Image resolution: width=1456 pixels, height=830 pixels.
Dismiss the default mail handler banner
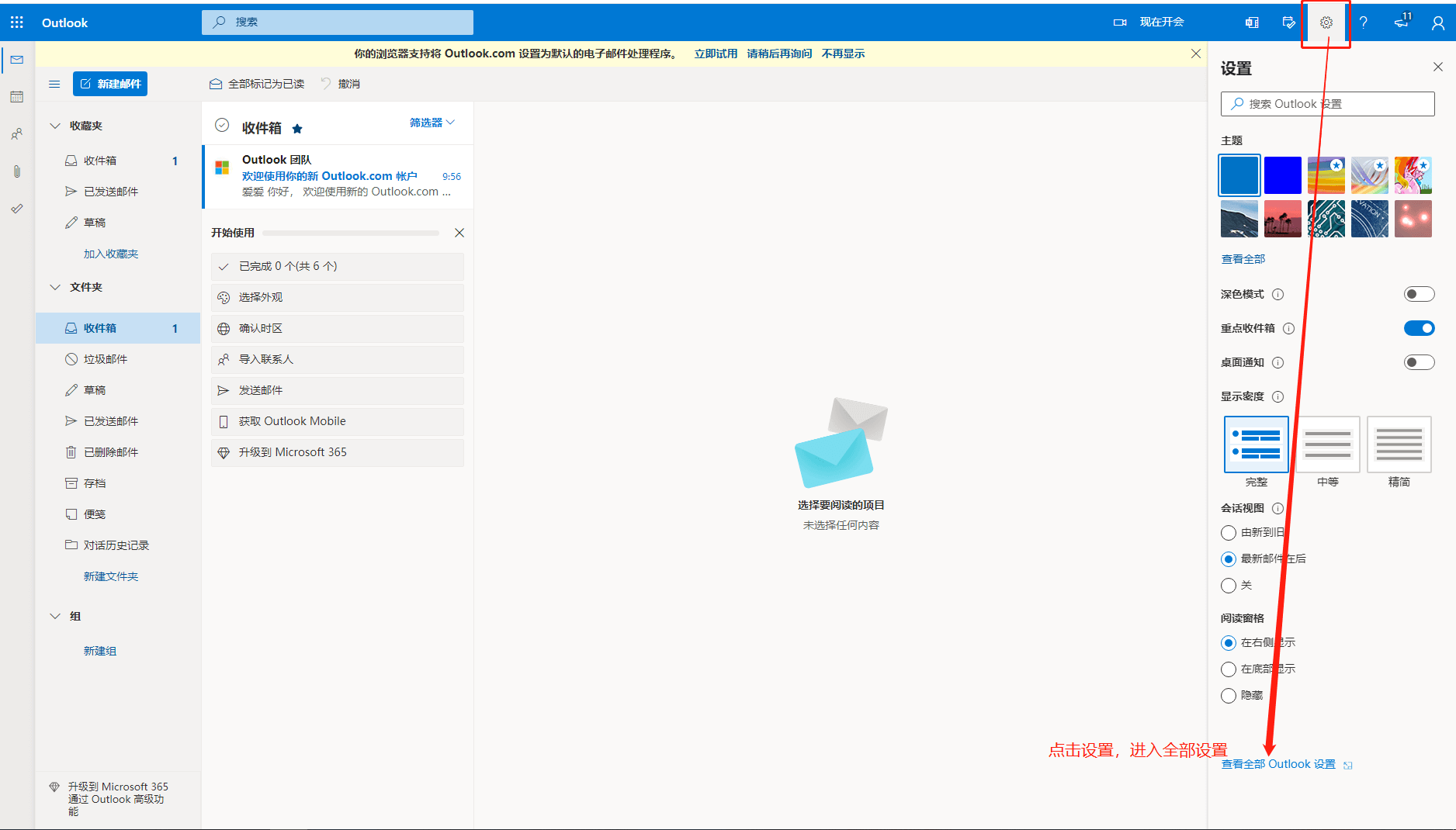click(1196, 54)
